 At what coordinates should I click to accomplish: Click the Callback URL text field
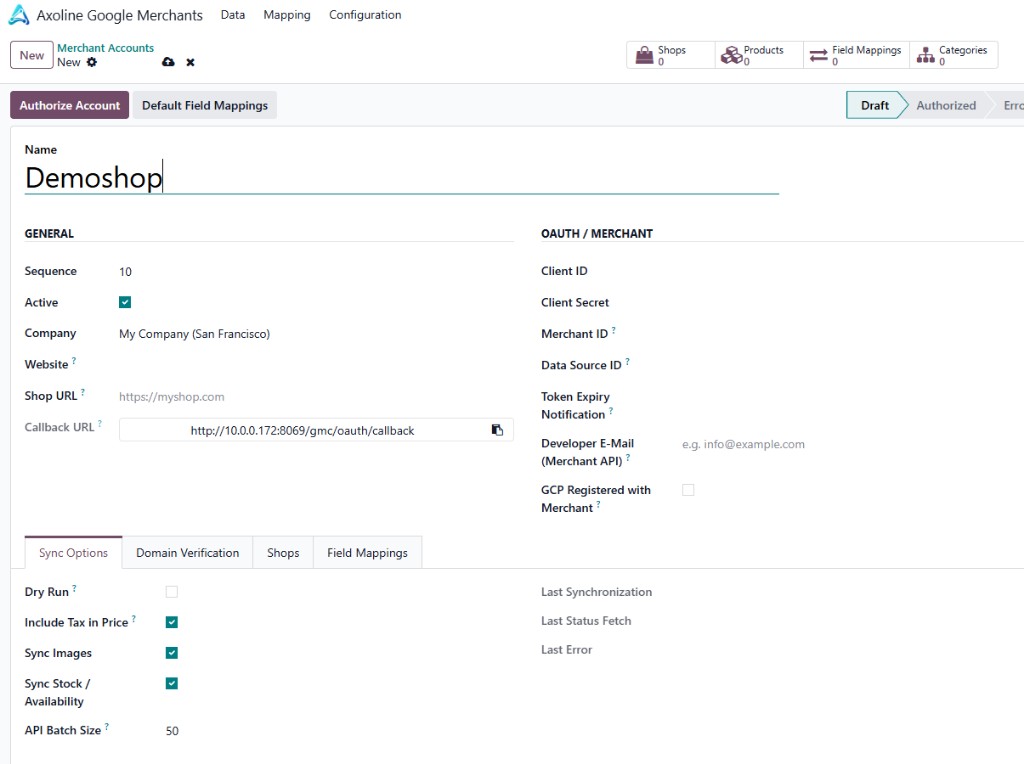coord(302,430)
